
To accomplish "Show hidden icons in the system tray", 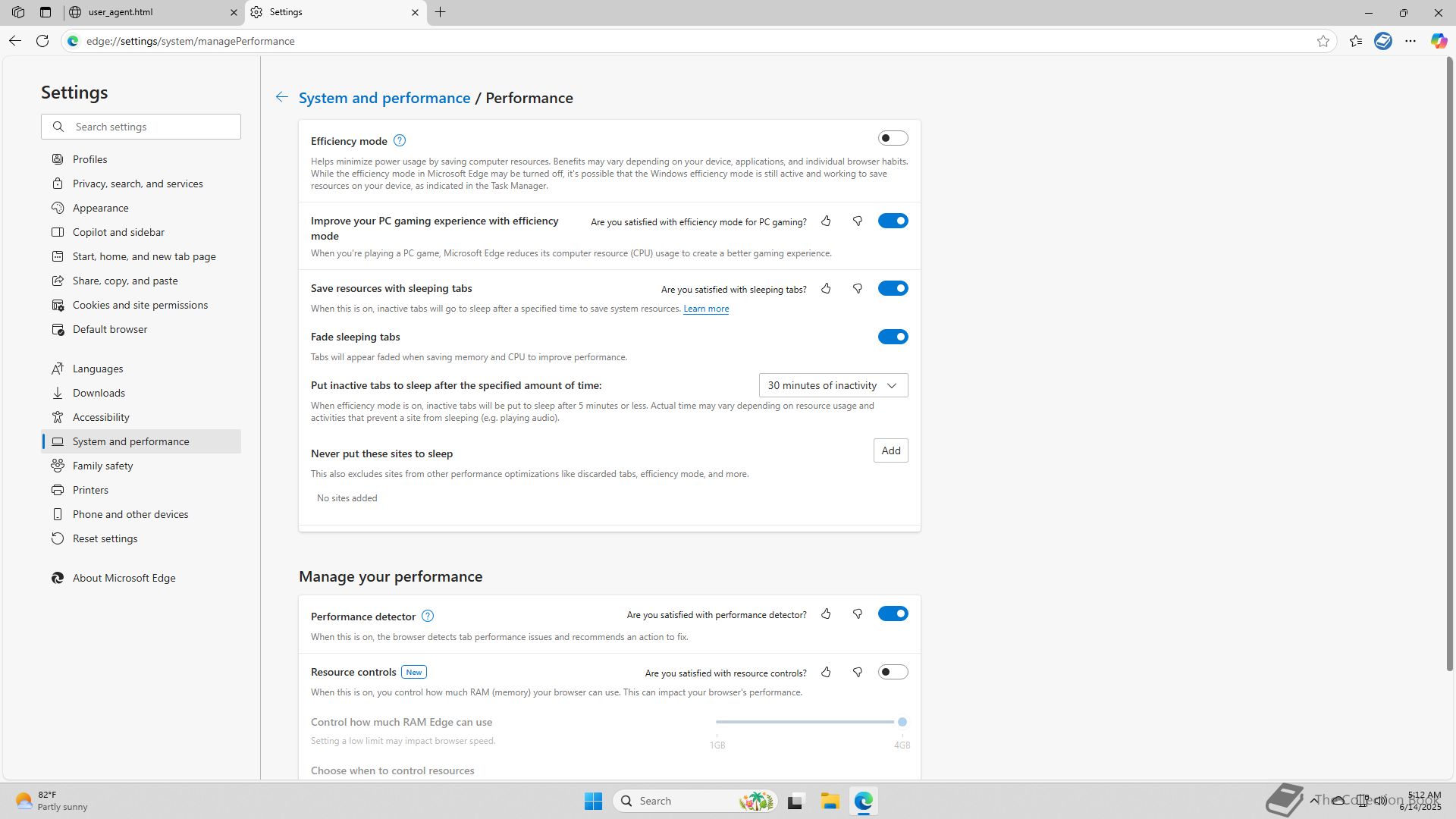I will (x=1313, y=800).
